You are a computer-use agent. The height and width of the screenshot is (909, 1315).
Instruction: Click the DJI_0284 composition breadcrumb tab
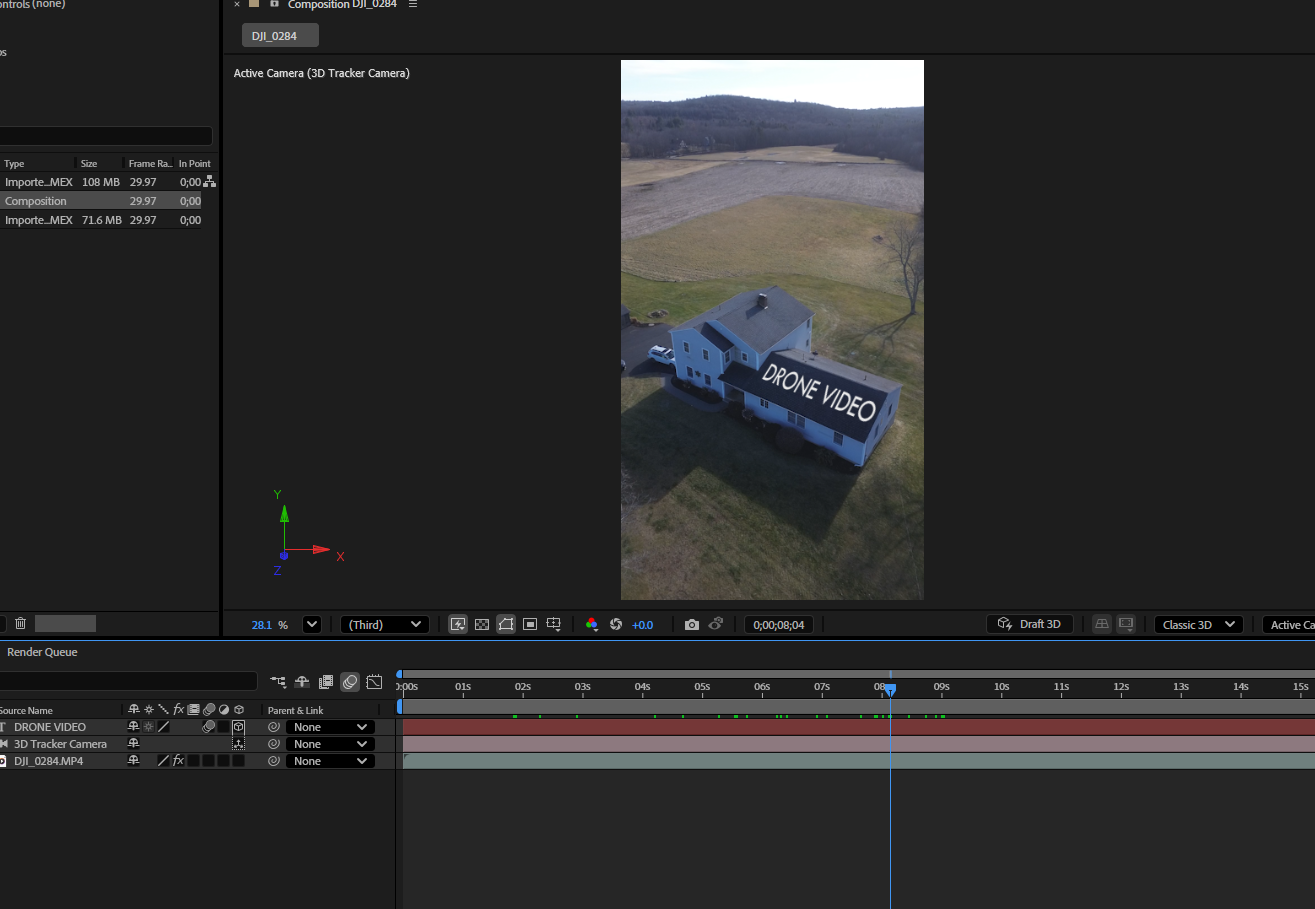[280, 36]
